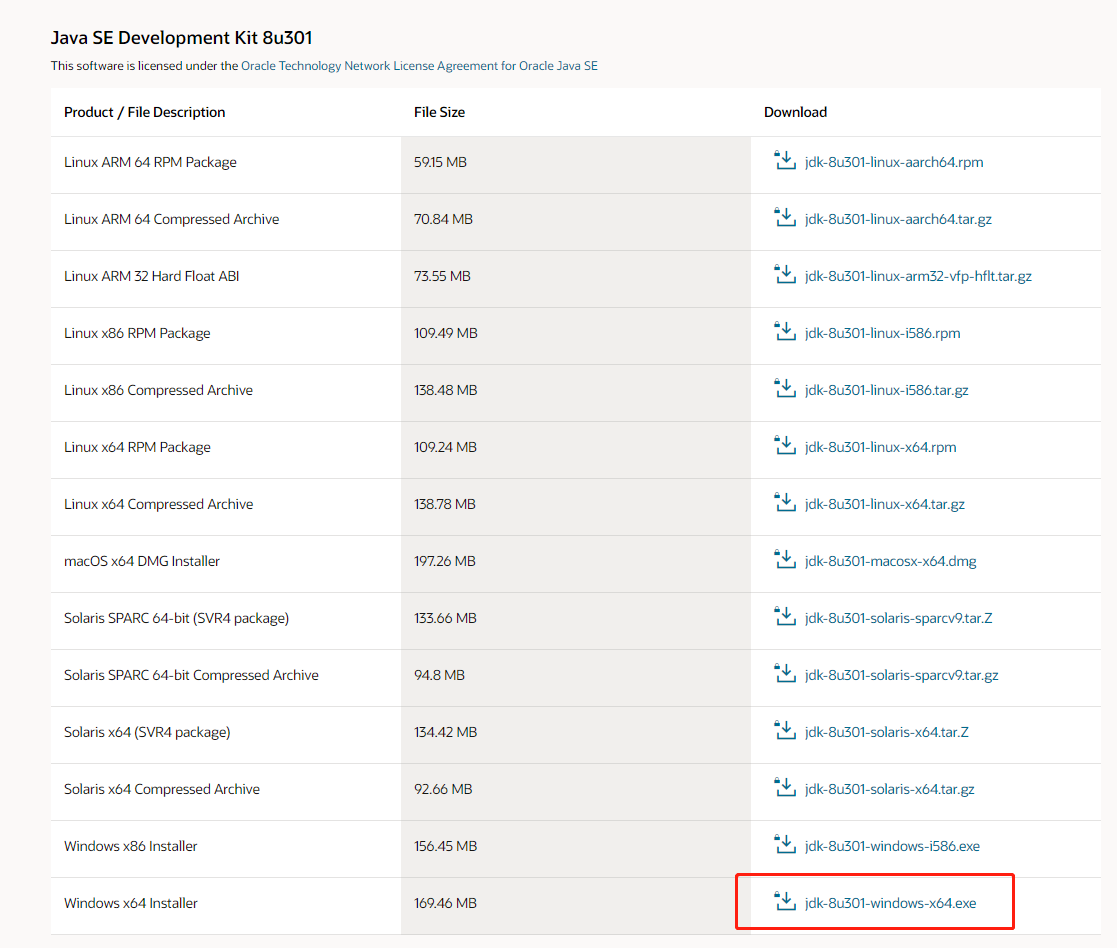Select the 197.26 MB file size
Image resolution: width=1117 pixels, height=948 pixels.
point(445,561)
